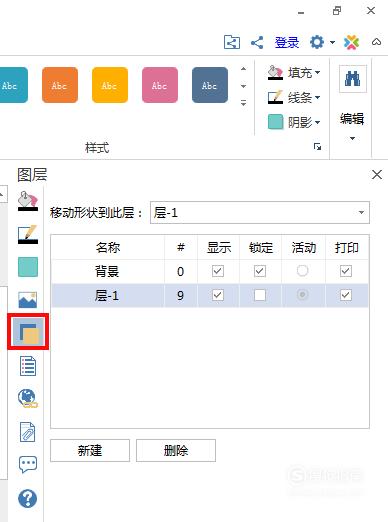Apply the pink Abc style swatch
The height and width of the screenshot is (522, 388).
(160, 85)
